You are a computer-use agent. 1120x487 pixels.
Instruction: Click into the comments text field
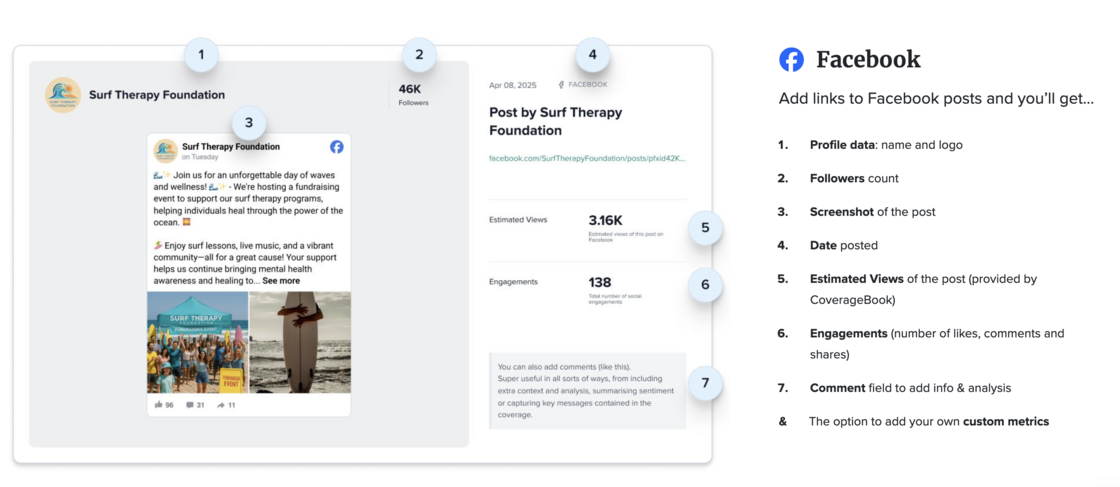pos(587,390)
